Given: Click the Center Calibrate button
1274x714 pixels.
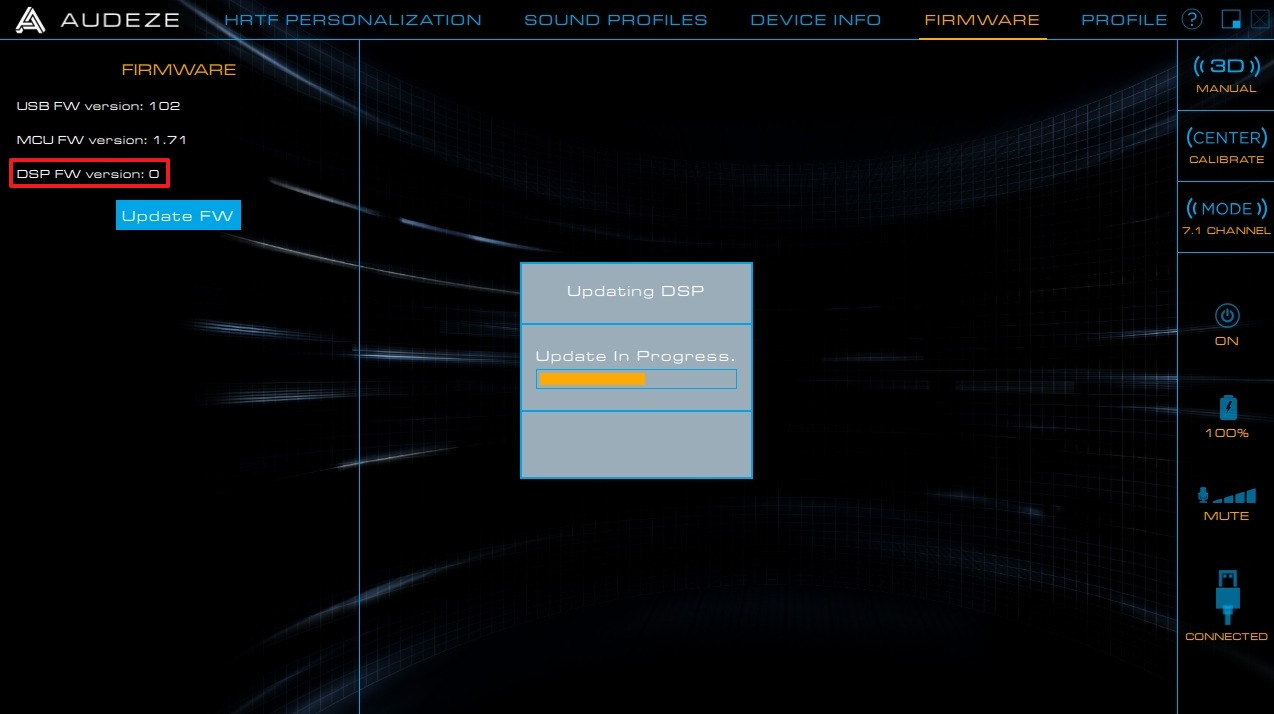Looking at the screenshot, I should [x=1226, y=146].
